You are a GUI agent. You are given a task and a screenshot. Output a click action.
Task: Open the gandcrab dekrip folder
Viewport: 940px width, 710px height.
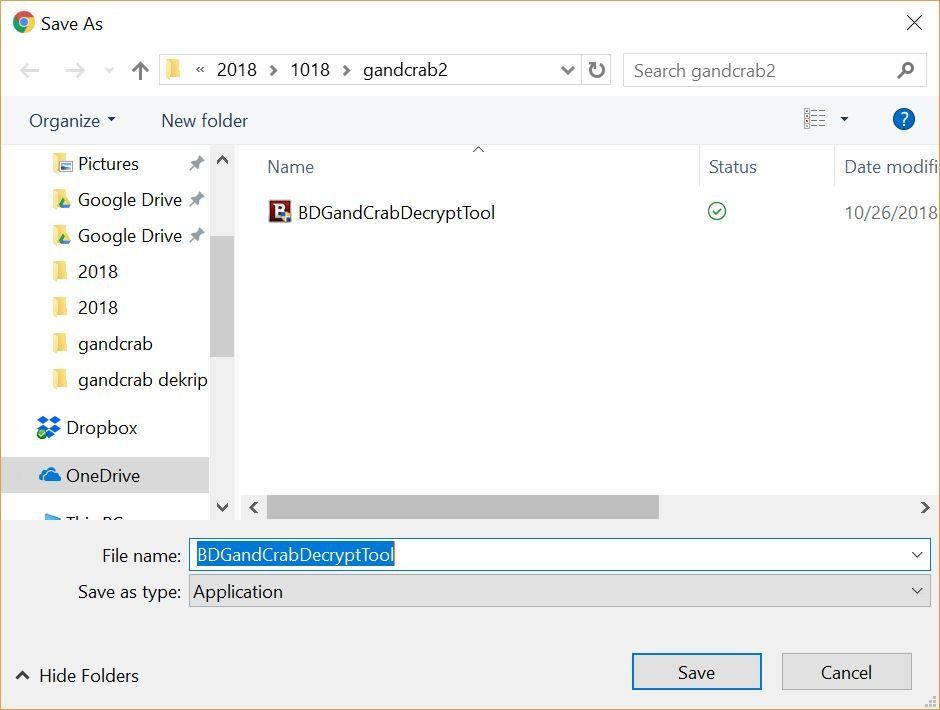142,380
